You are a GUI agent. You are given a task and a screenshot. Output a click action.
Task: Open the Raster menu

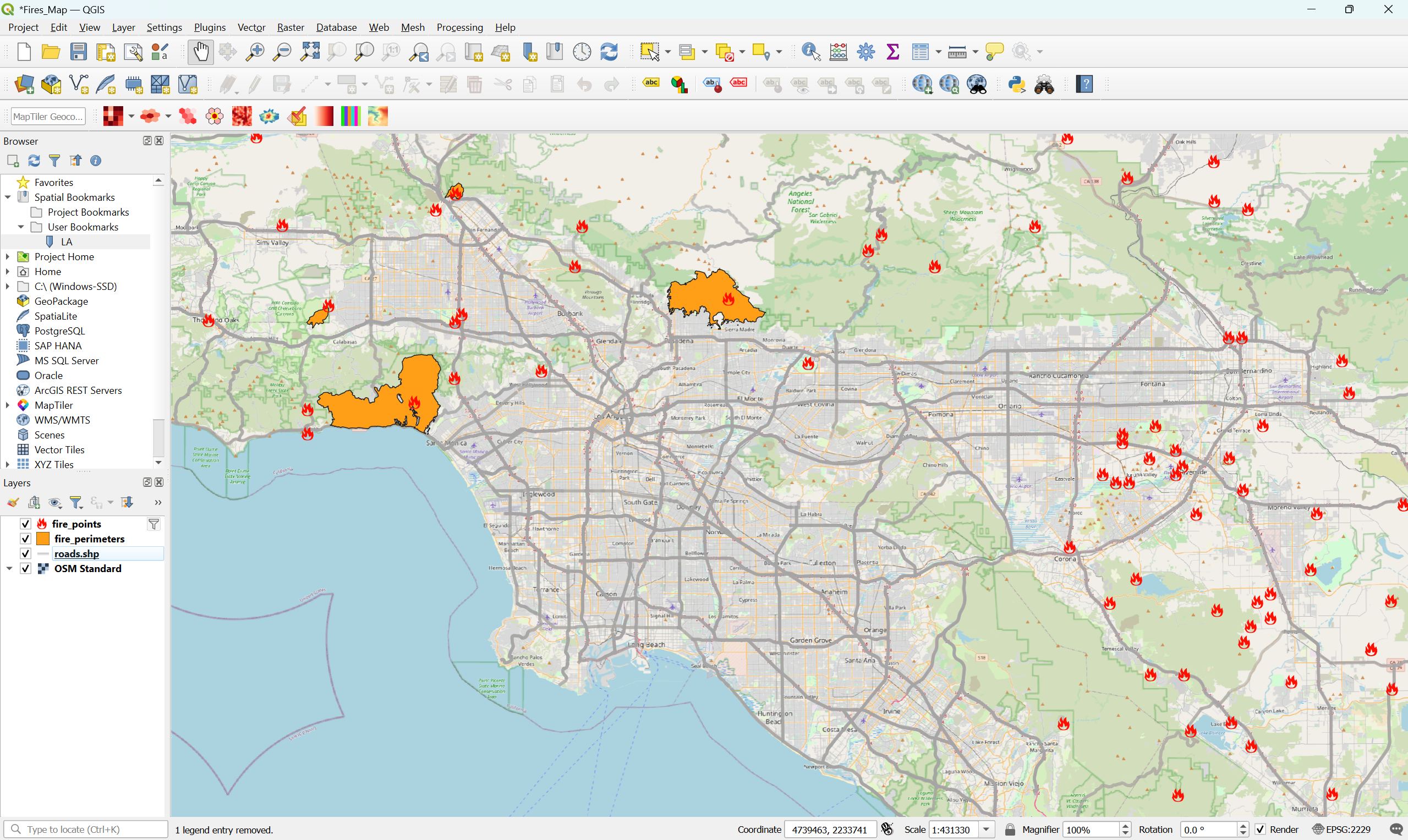coord(291,27)
